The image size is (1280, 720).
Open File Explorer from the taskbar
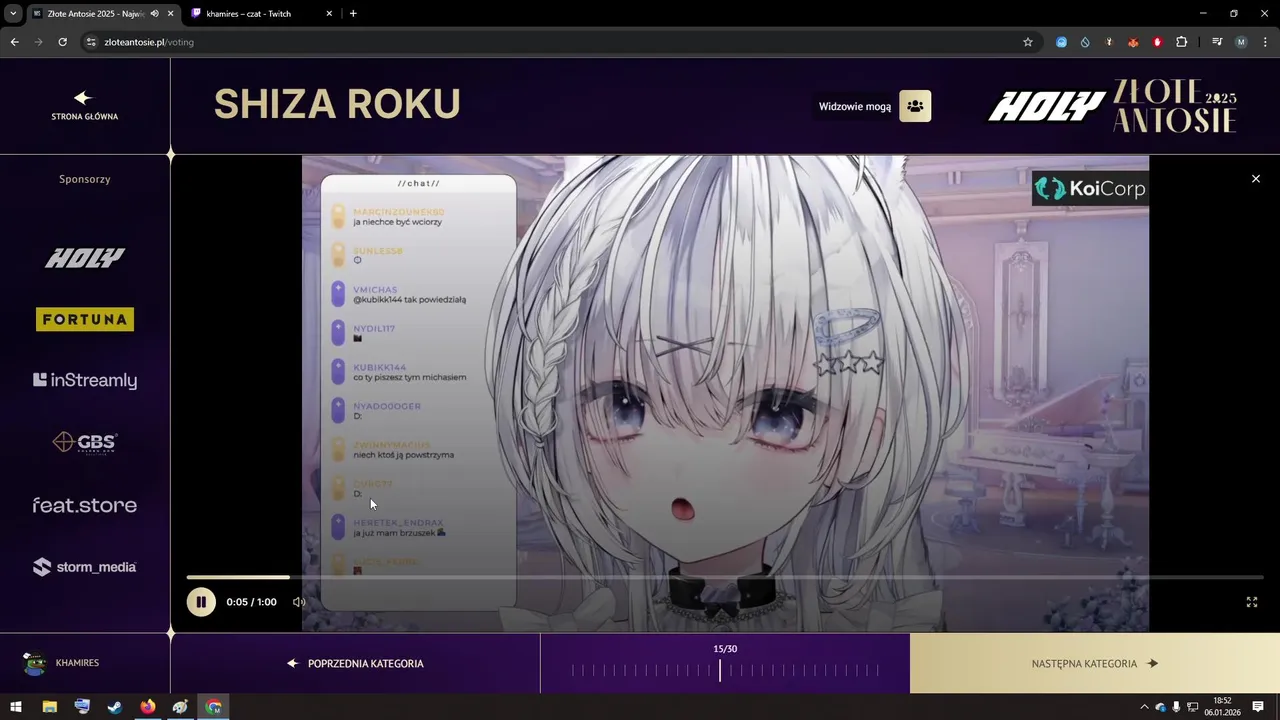[x=49, y=707]
